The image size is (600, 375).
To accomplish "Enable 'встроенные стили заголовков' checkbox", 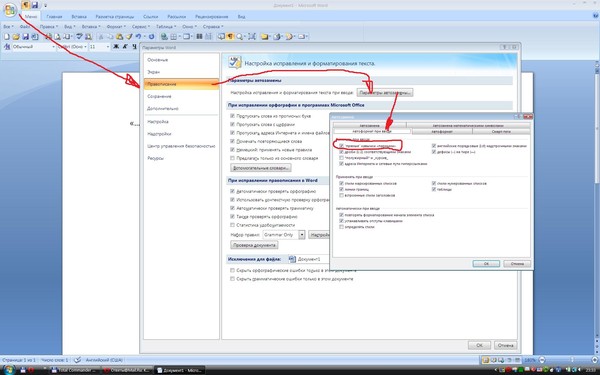I will [341, 195].
